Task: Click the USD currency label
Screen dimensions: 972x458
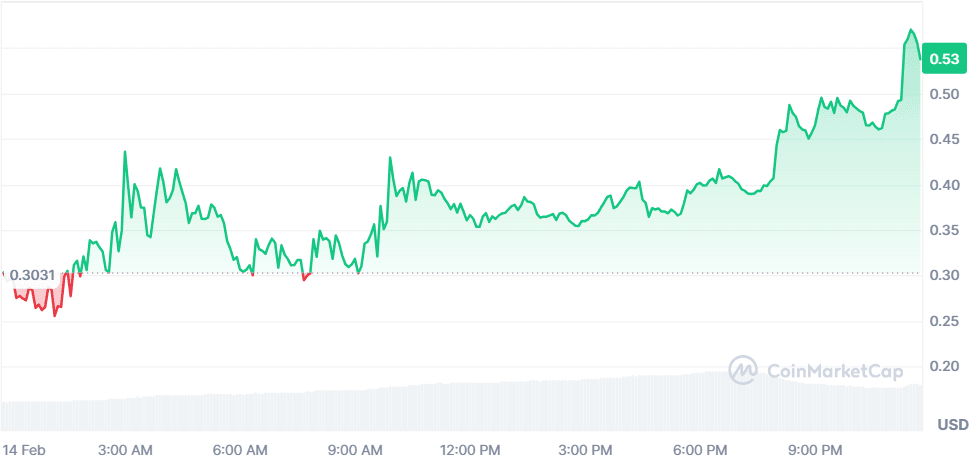Action: coord(951,425)
